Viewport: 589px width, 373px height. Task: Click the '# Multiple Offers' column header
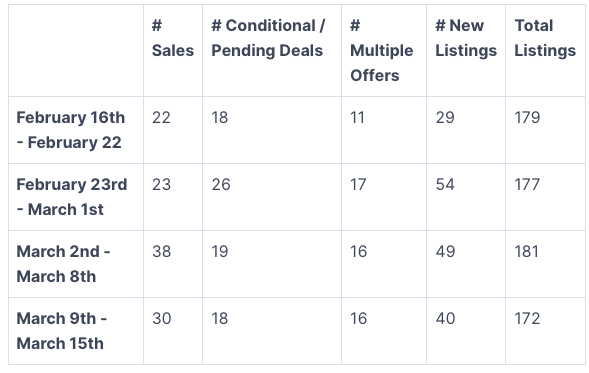point(381,50)
